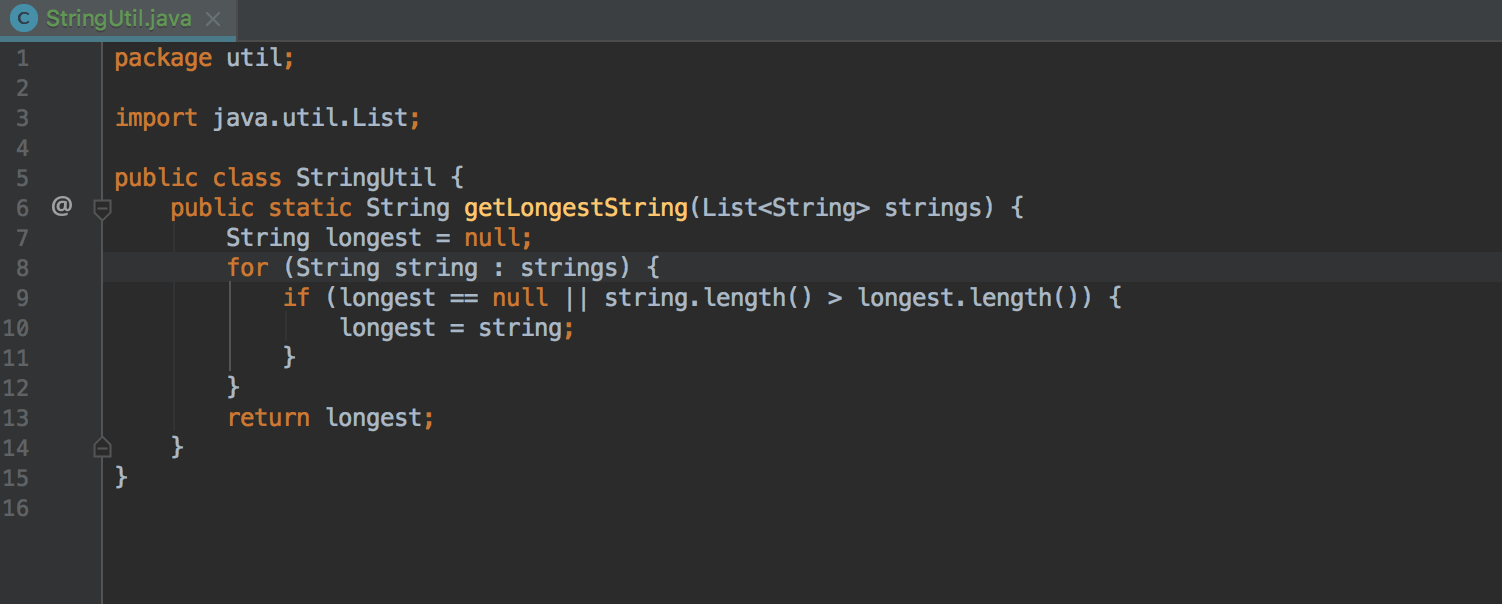
Task: Click the StringUtil class name on line 5
Action: coord(366,178)
